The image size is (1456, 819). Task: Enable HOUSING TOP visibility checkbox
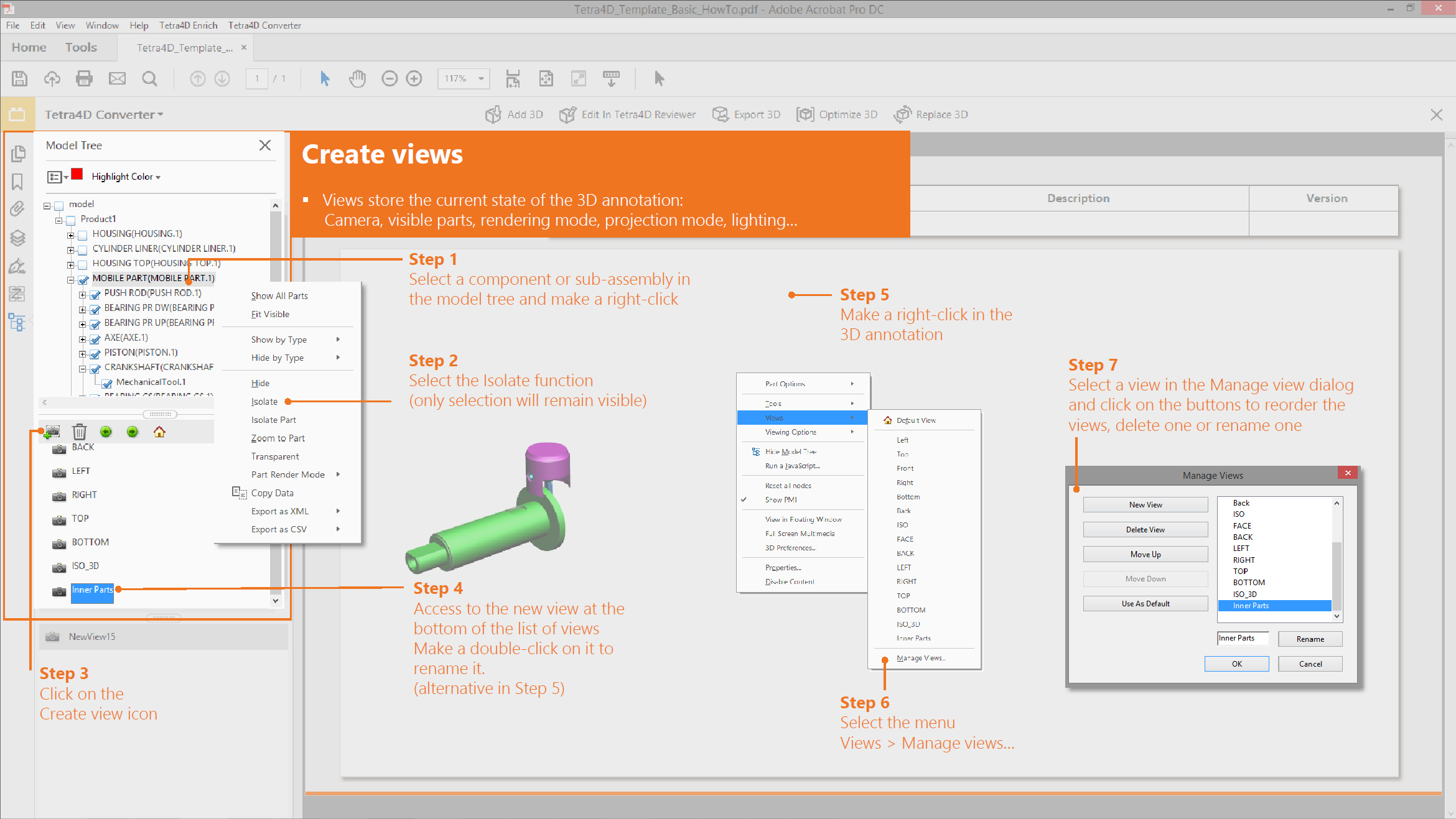[82, 265]
